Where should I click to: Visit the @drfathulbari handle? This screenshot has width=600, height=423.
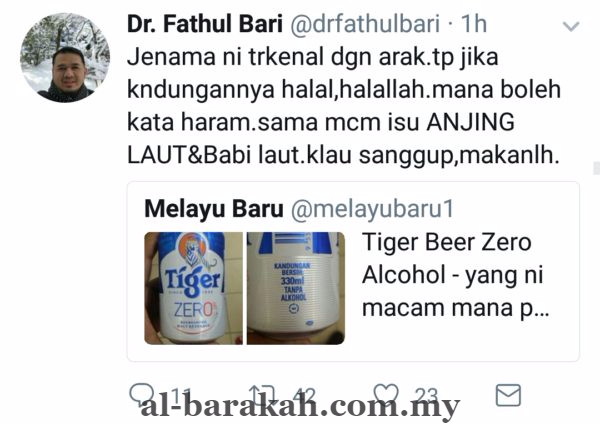pos(365,24)
